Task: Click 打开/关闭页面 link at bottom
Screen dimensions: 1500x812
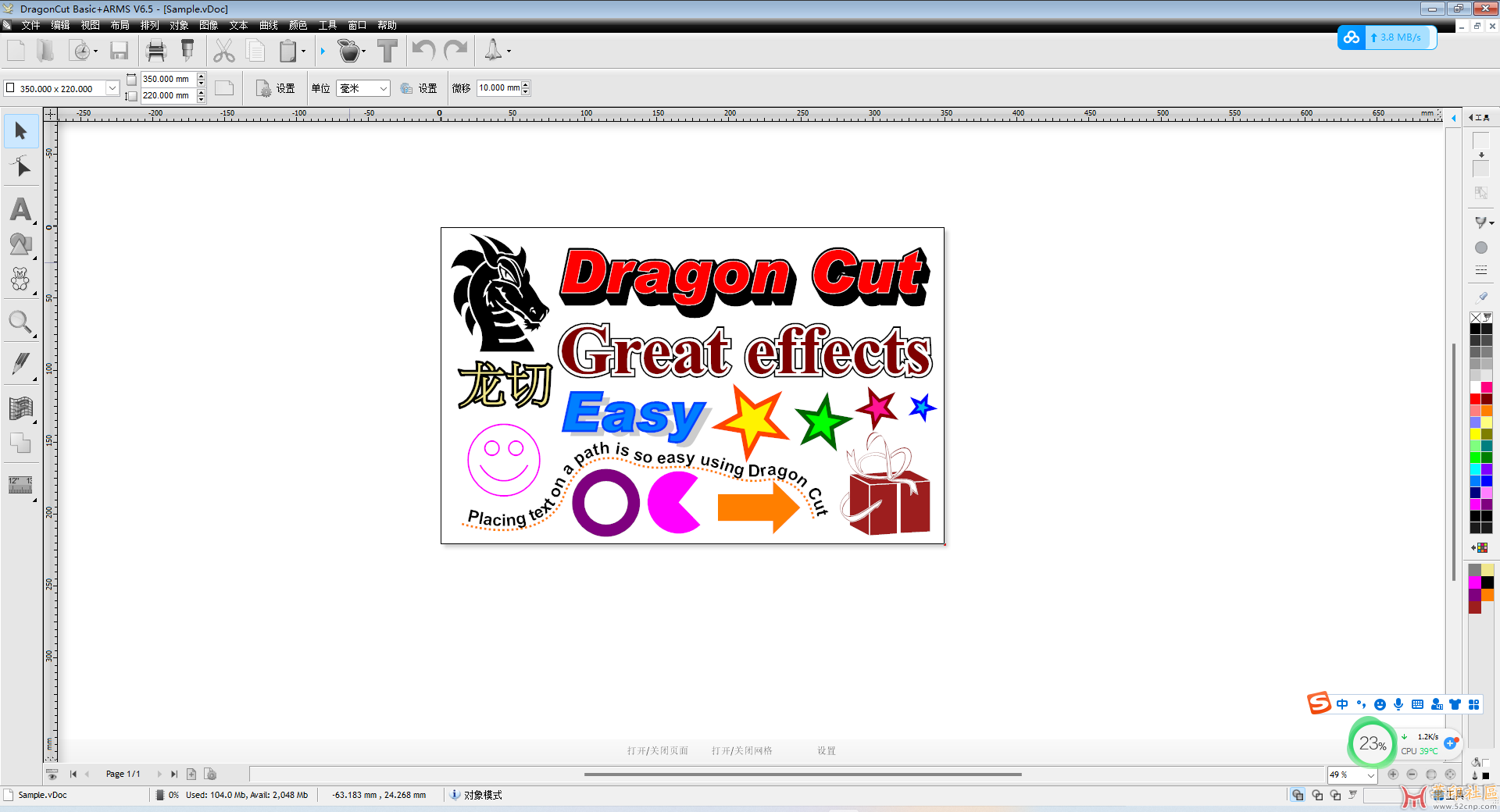Action: tap(657, 750)
